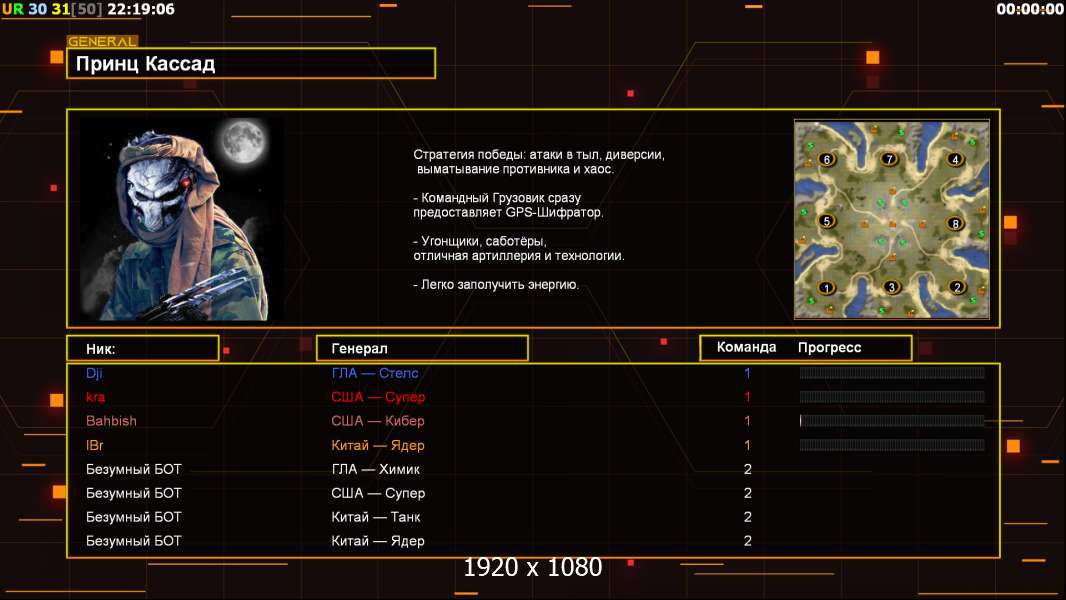Click the 'Ник:' column header
1066x600 pixels.
pos(101,349)
